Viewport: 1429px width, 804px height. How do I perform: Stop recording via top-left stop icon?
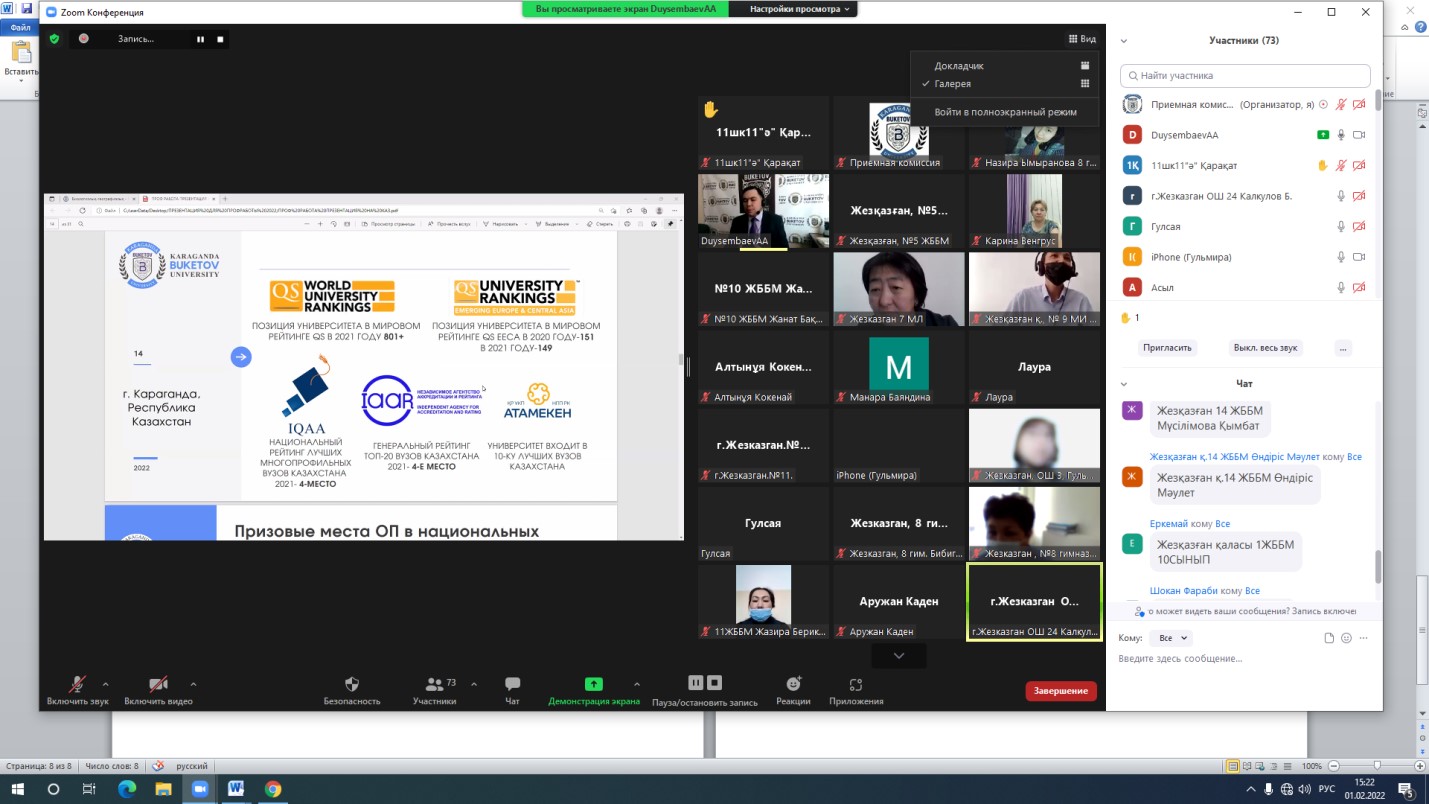point(220,39)
